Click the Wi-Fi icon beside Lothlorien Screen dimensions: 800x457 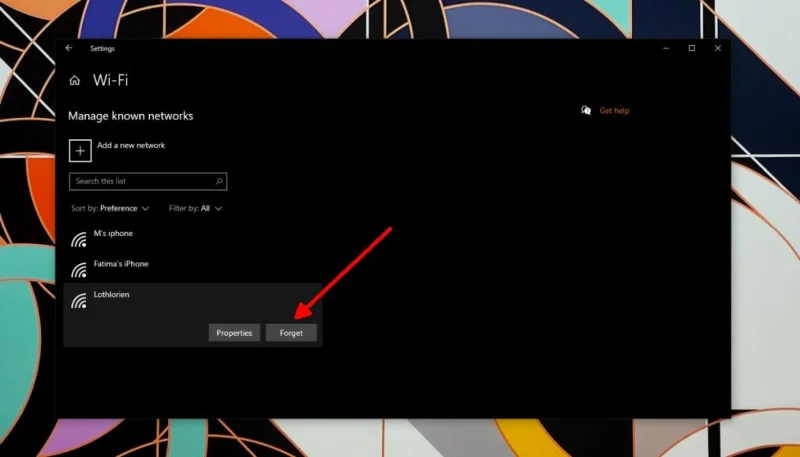point(79,300)
